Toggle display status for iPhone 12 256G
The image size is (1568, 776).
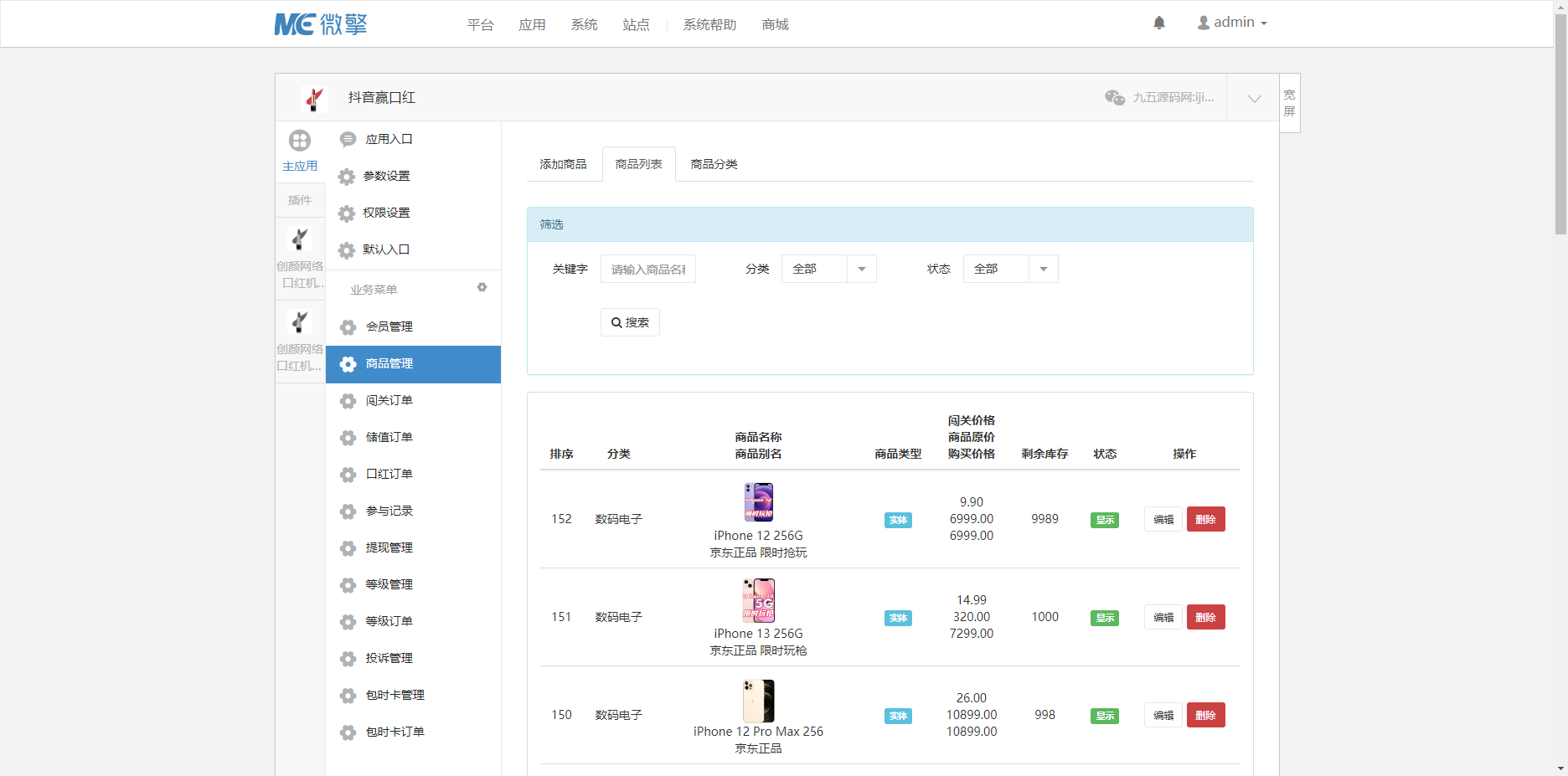(x=1104, y=519)
